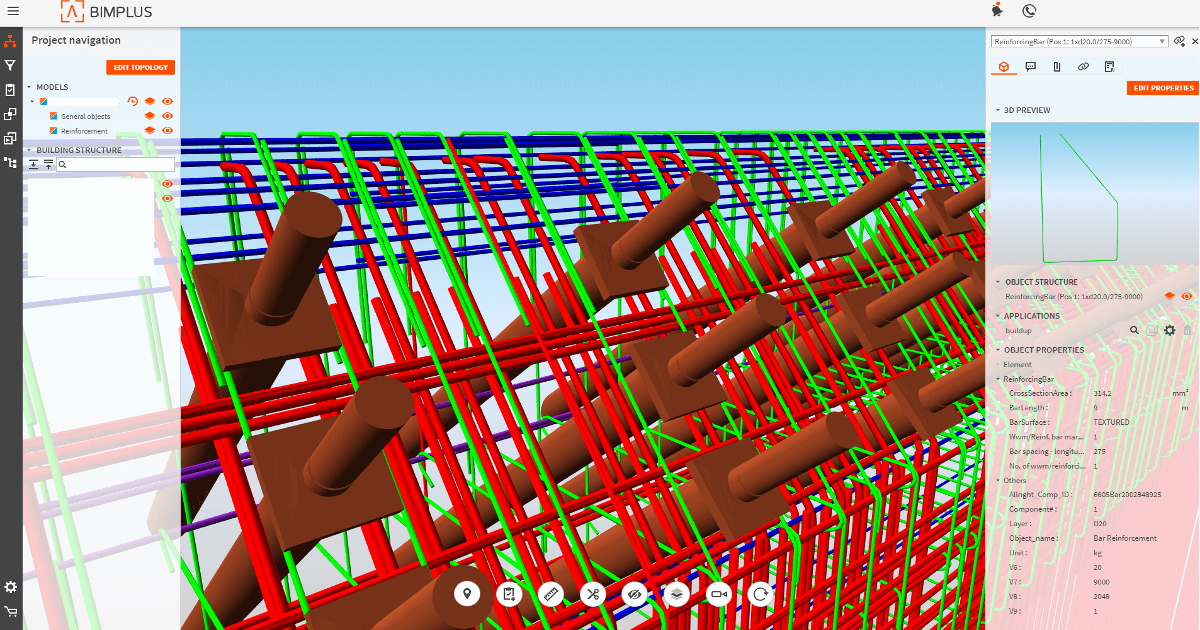Select the measure ruler tool
Image resolution: width=1200 pixels, height=630 pixels.
coord(551,594)
